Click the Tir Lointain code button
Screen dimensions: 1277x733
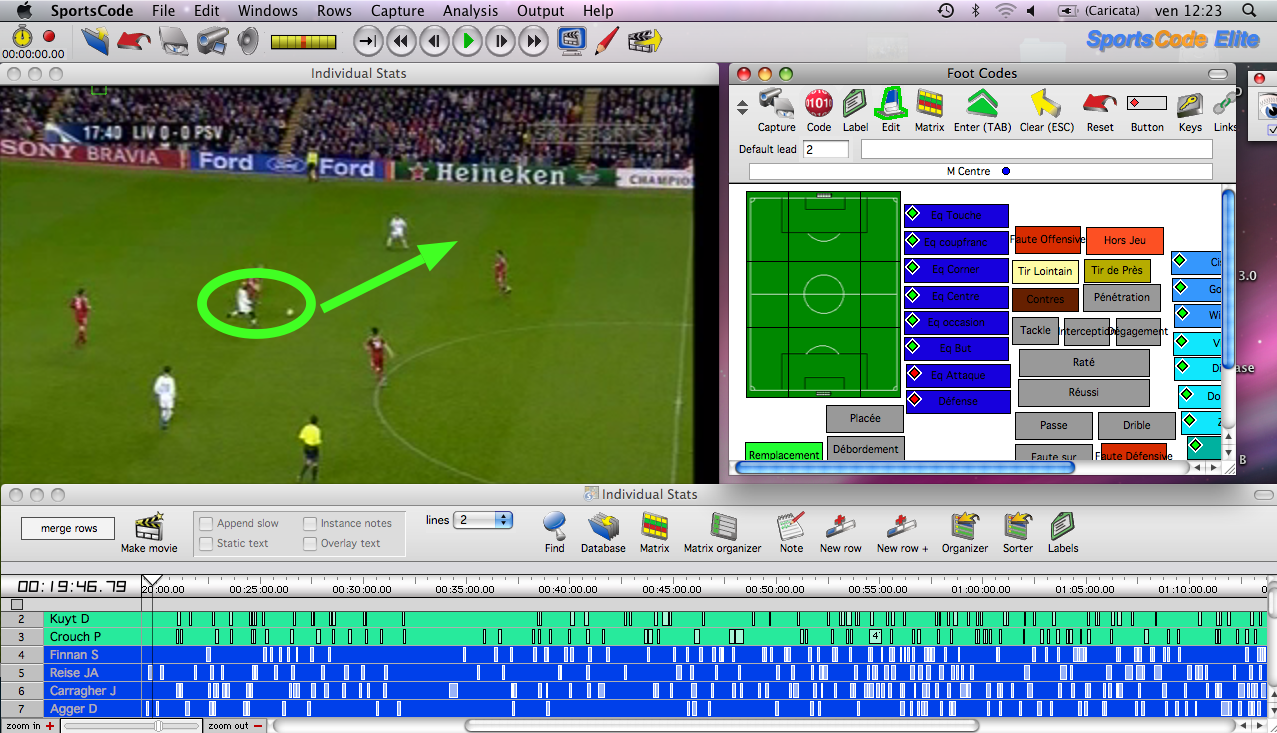point(1045,271)
